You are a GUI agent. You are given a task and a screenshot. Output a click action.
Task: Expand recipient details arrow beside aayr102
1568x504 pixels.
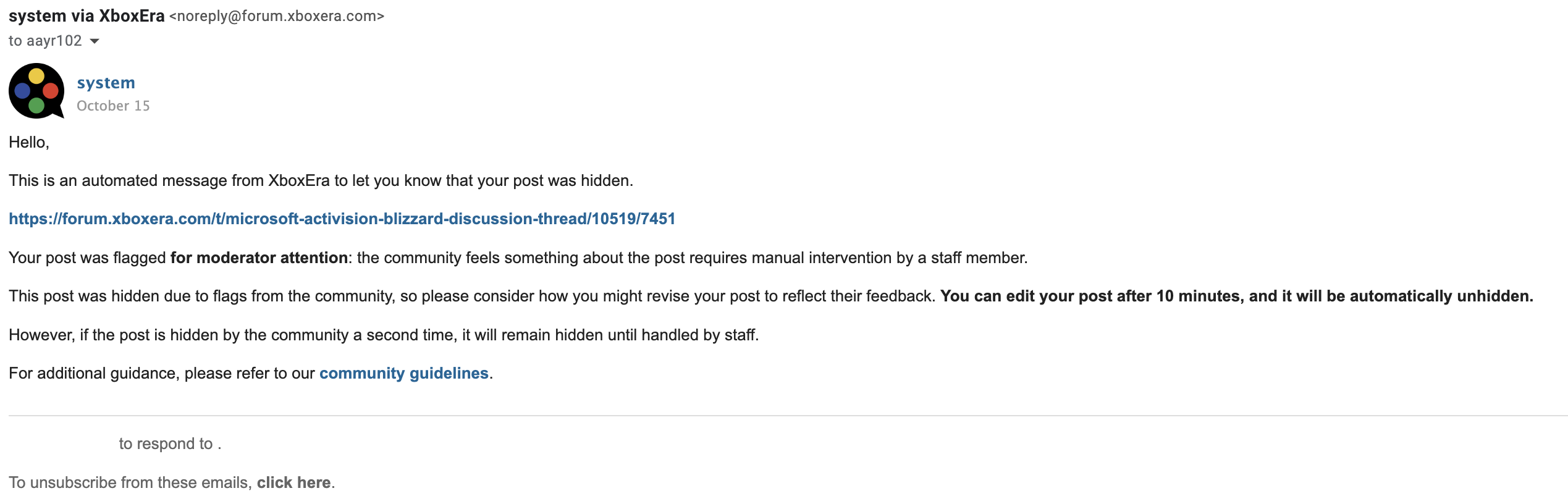click(95, 41)
